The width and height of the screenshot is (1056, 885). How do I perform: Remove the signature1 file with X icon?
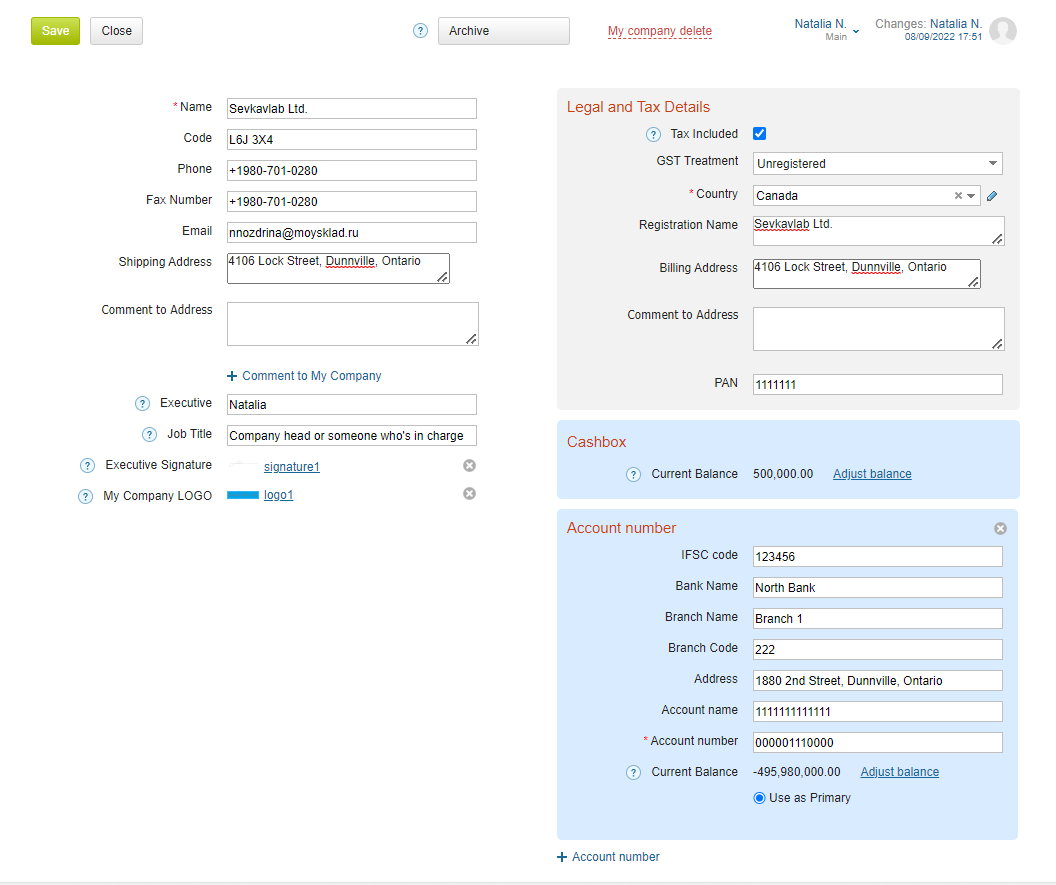pos(469,465)
